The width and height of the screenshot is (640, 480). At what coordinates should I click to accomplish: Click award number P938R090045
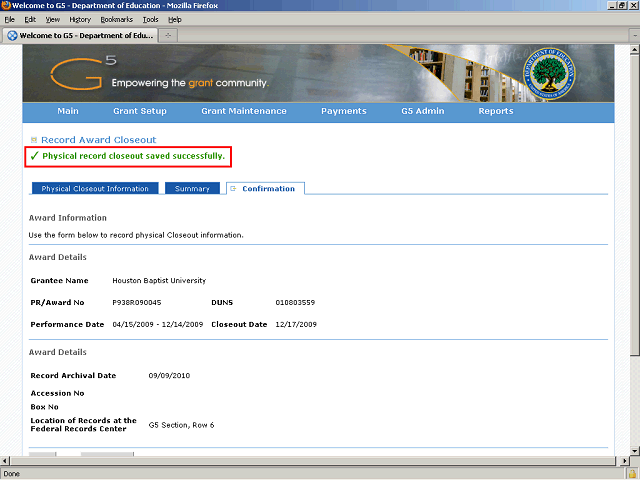(137, 302)
